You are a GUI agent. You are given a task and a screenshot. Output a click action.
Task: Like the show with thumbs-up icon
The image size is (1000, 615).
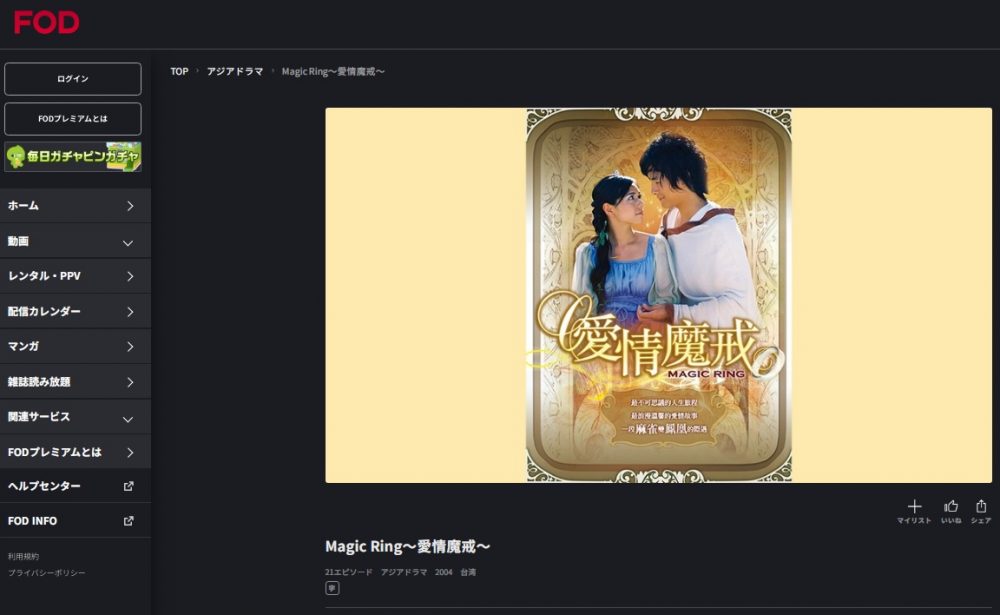(951, 512)
